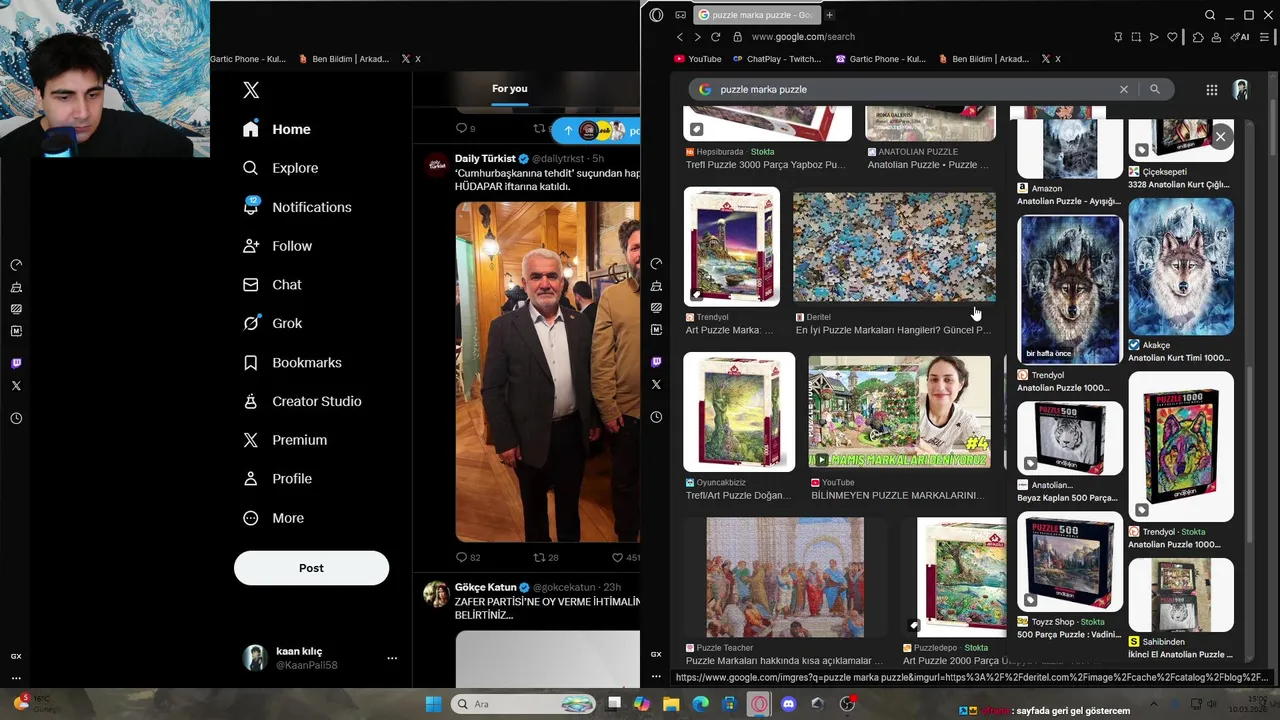The width and height of the screenshot is (1280, 720).
Task: Open Creator Studio in the X navigation
Action: [x=302, y=401]
